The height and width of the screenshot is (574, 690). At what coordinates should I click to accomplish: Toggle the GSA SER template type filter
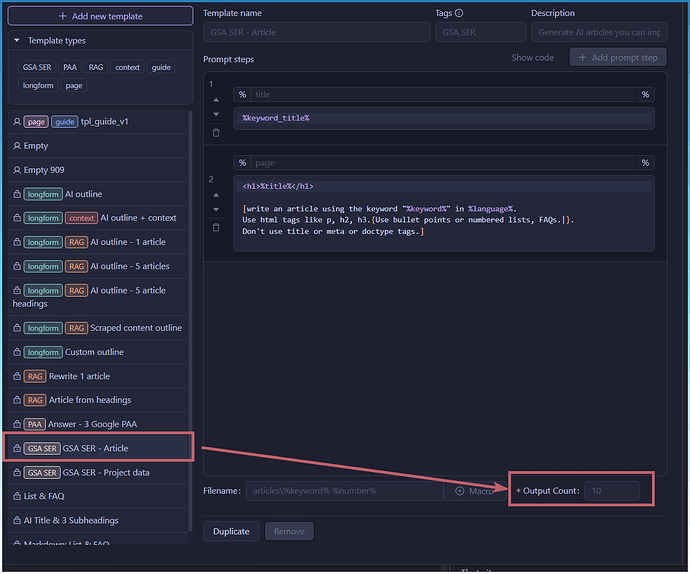click(x=38, y=68)
